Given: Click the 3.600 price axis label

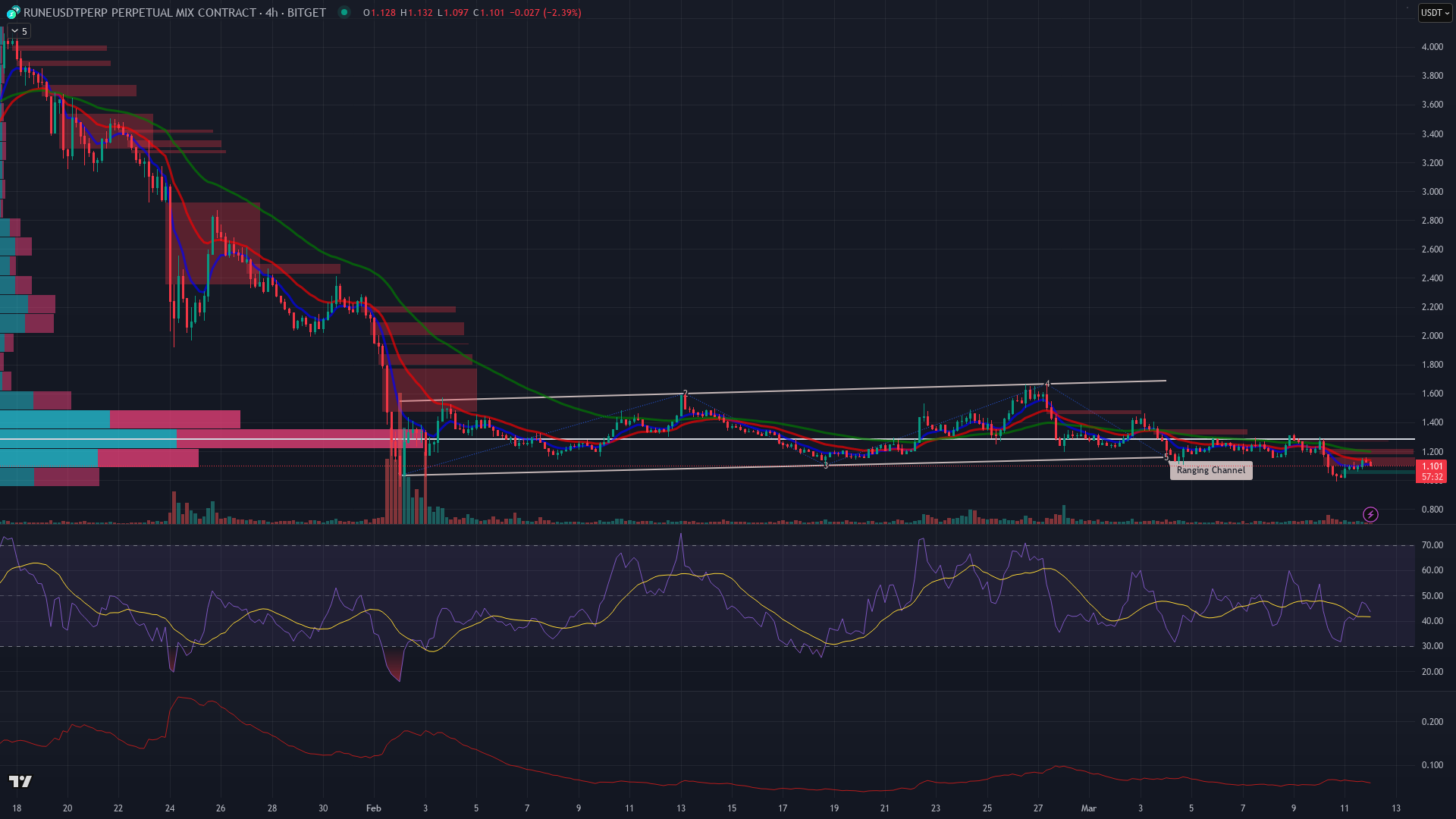Looking at the screenshot, I should 1432,105.
